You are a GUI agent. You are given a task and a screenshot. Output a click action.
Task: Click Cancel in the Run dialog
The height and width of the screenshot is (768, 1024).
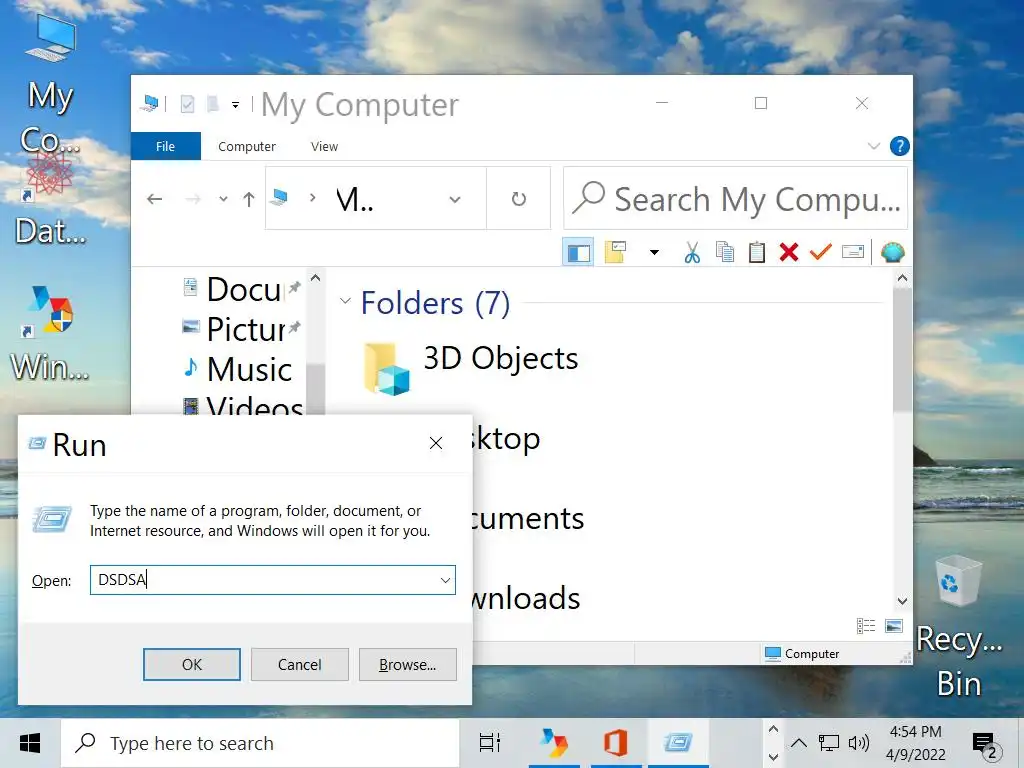[x=300, y=664]
